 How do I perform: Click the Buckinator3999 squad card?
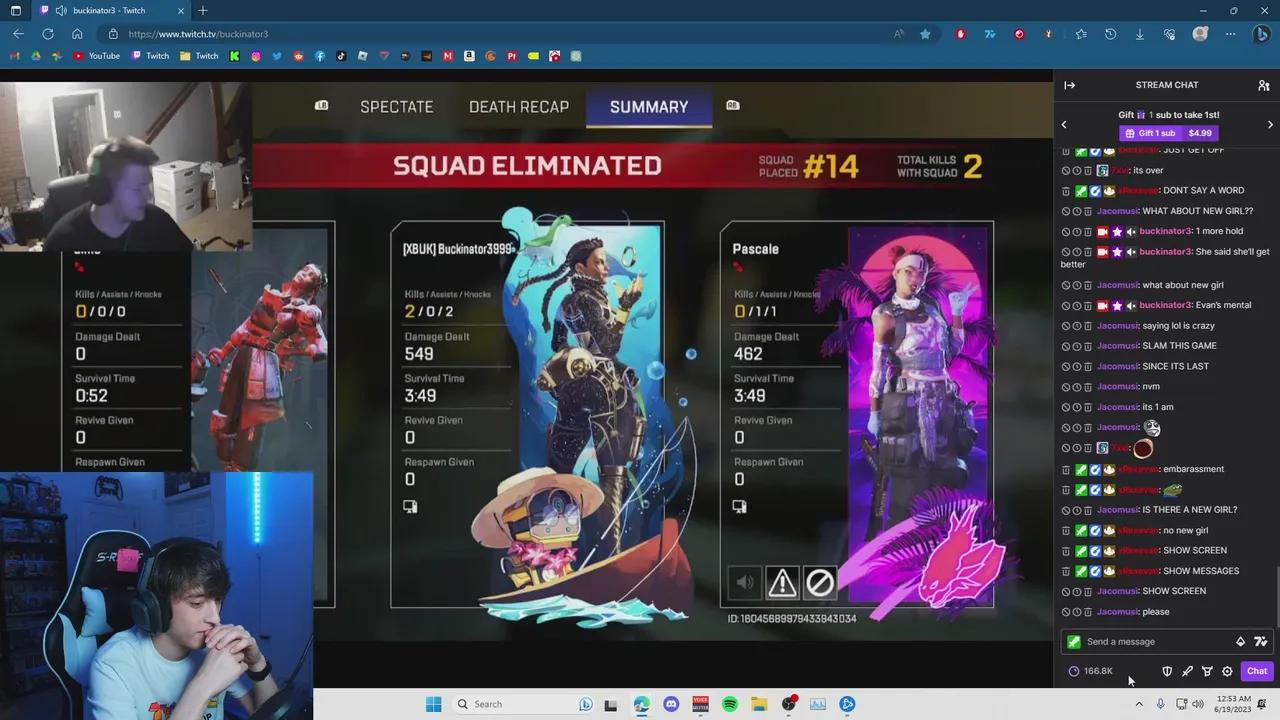[x=527, y=415]
